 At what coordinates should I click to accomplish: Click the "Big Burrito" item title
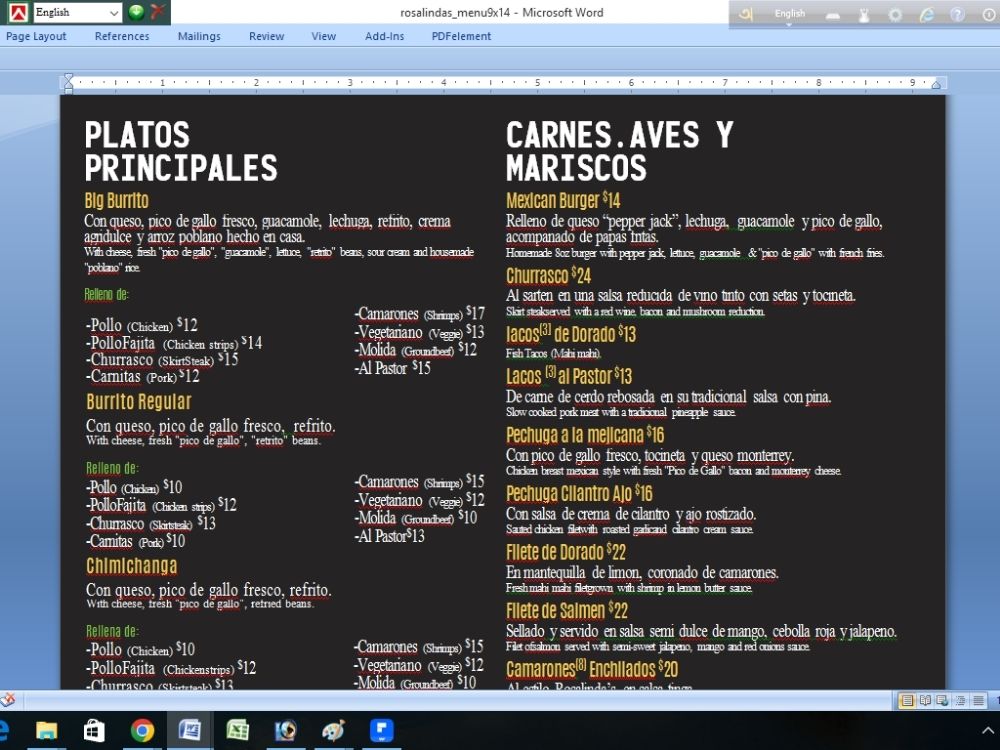pyautogui.click(x=117, y=200)
